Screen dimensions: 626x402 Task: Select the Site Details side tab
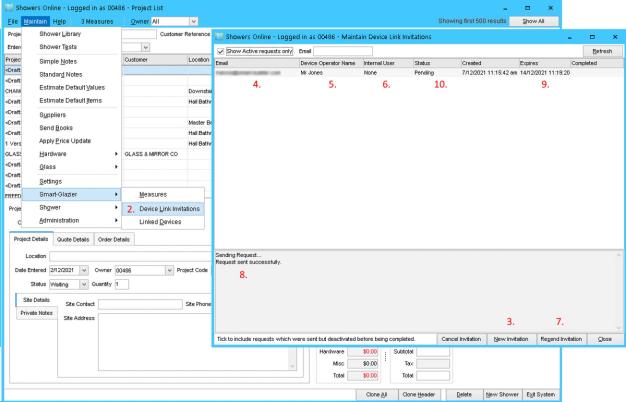(36, 300)
